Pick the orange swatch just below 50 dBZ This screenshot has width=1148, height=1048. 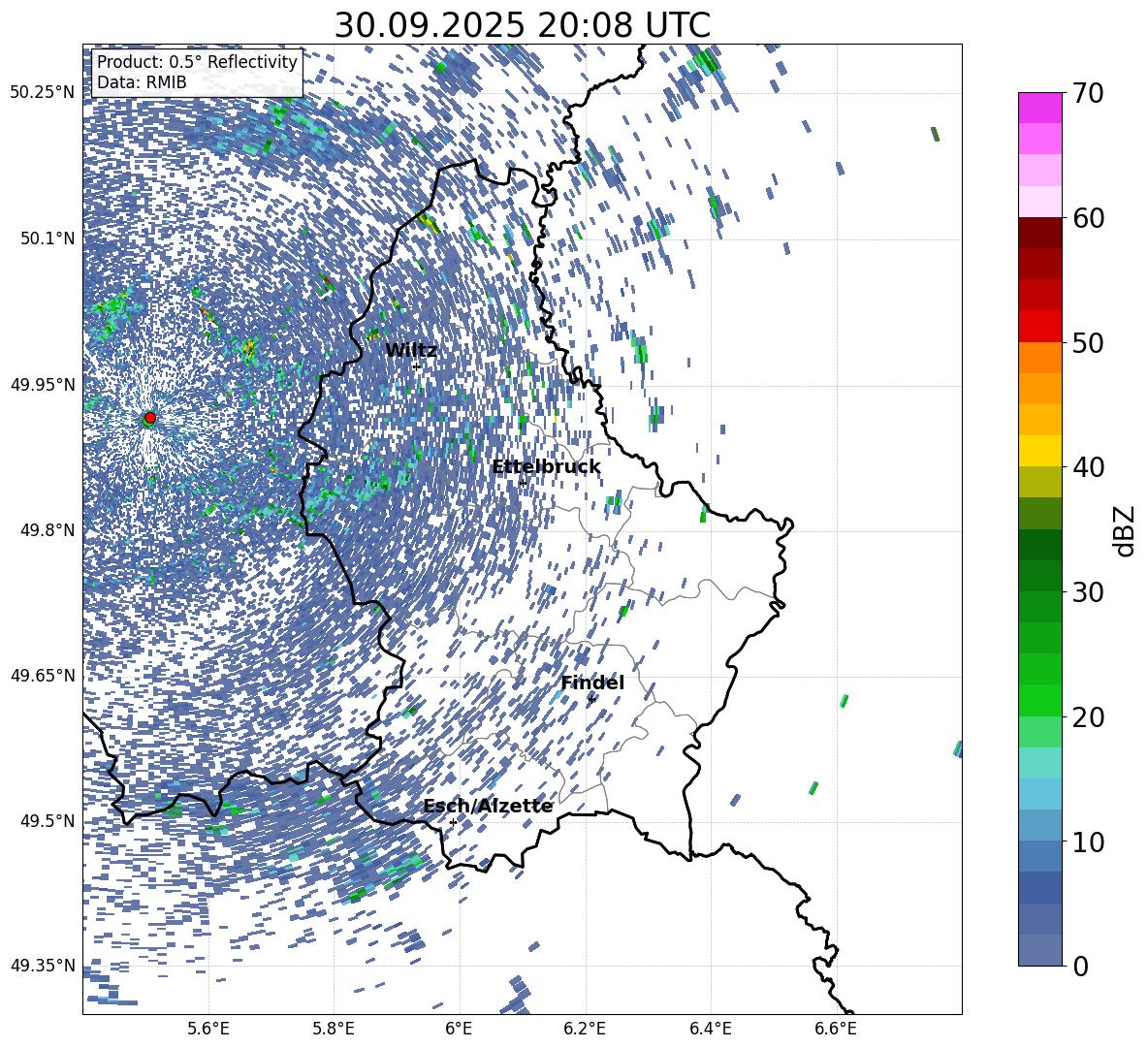(1039, 358)
